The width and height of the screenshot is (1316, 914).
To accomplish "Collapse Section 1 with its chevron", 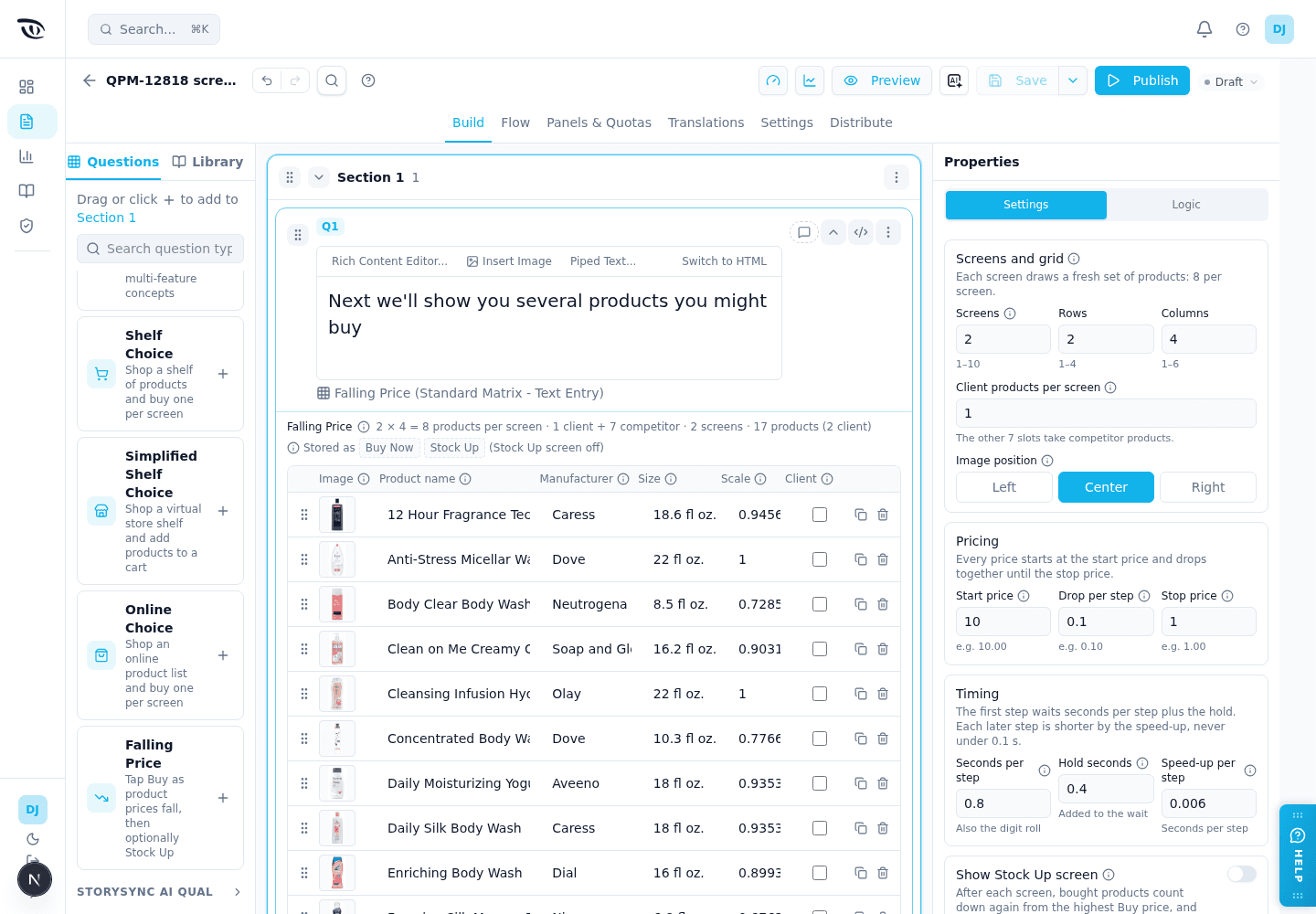I will pos(318,177).
